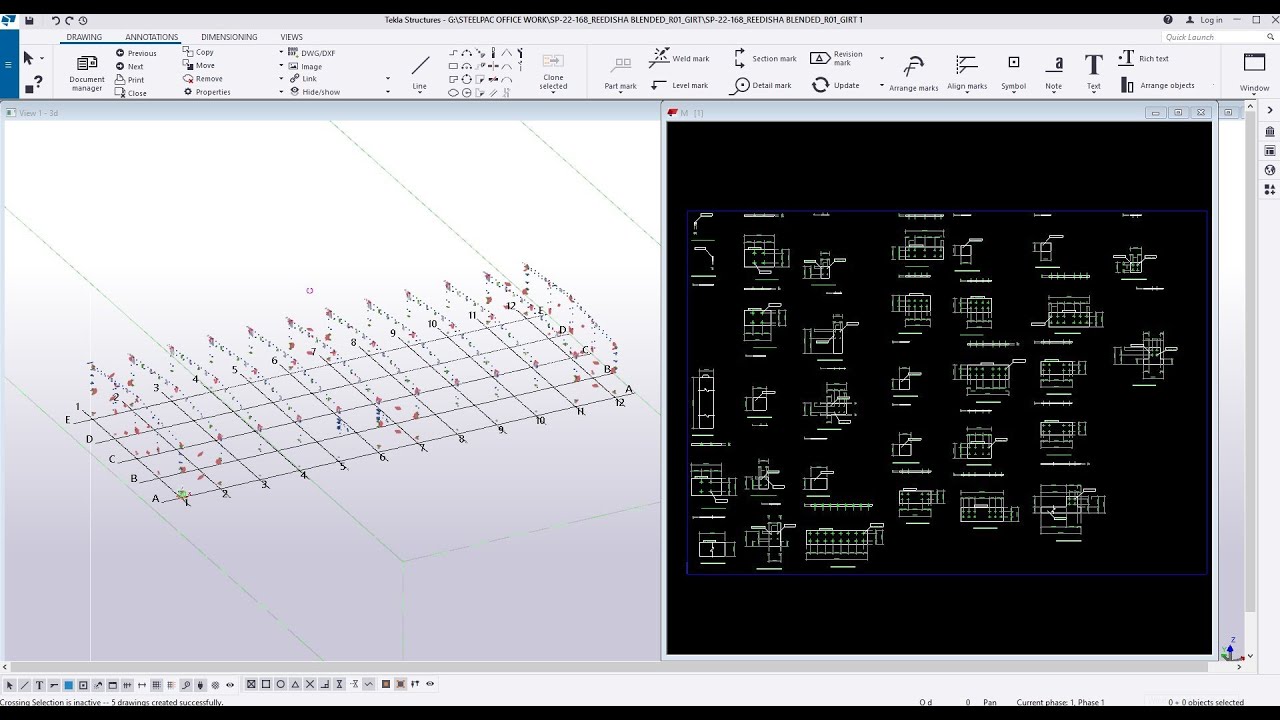Click Clone selected
Viewport: 1280px width, 720px height.
[553, 72]
